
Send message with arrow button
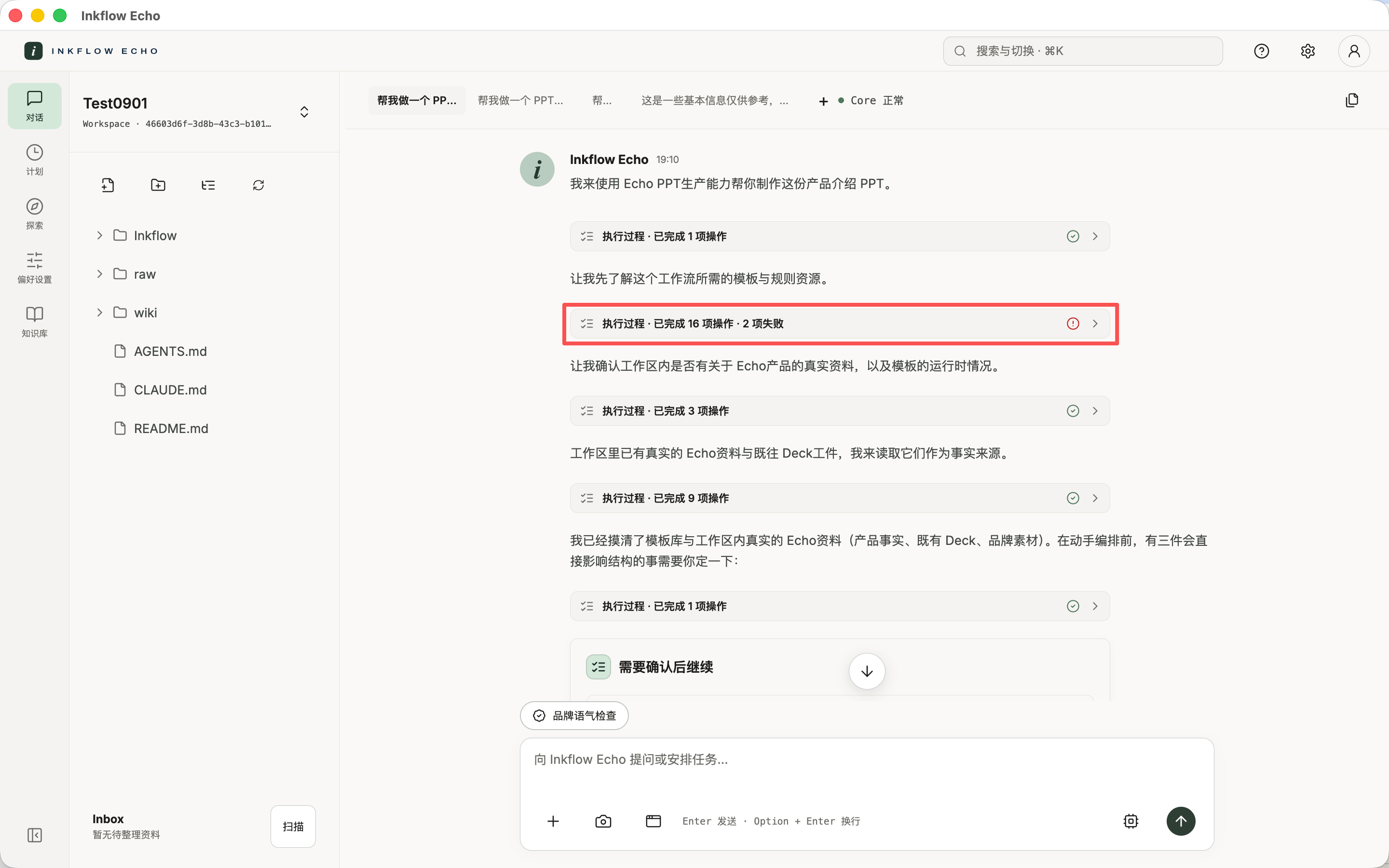point(1181,821)
